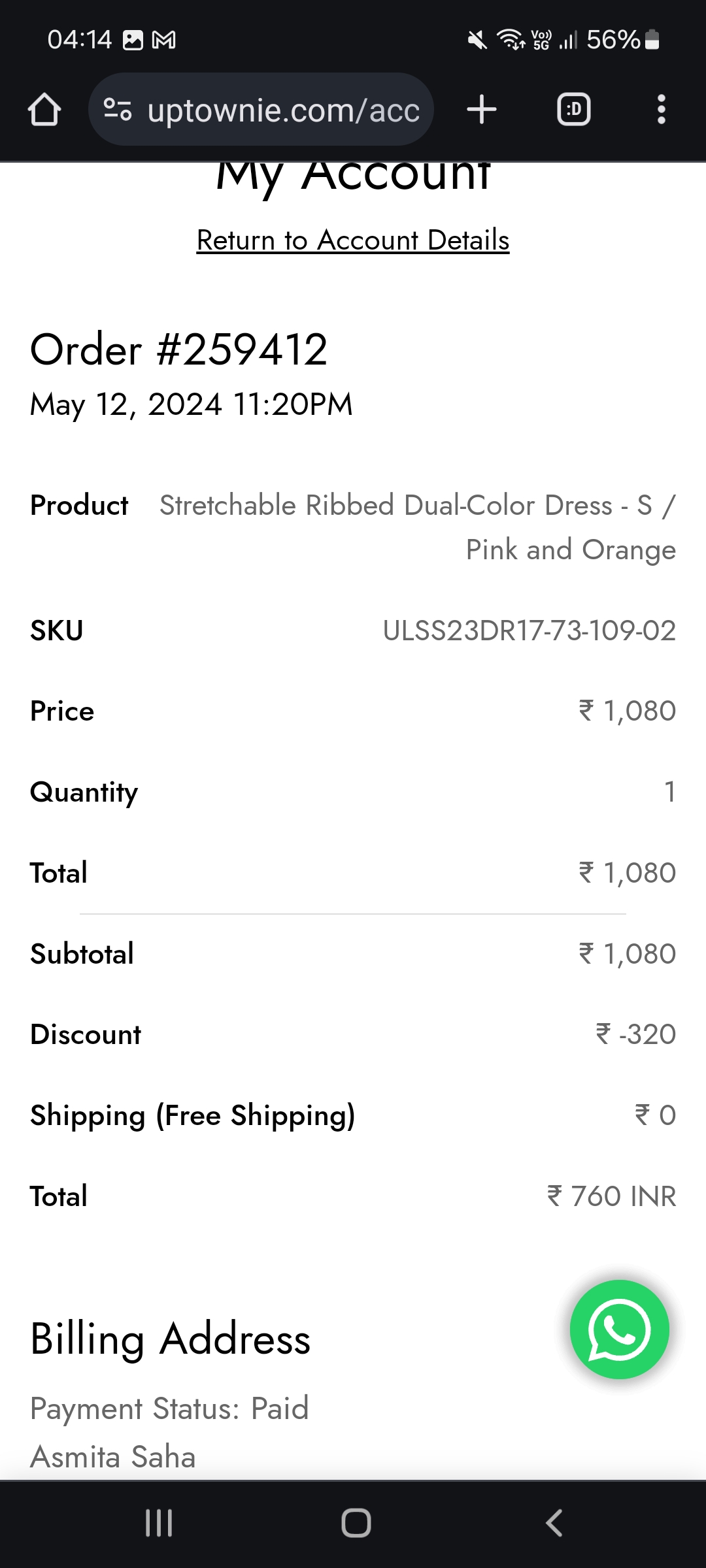Open the browser three-dot menu
This screenshot has width=706, height=1568.
pos(661,109)
